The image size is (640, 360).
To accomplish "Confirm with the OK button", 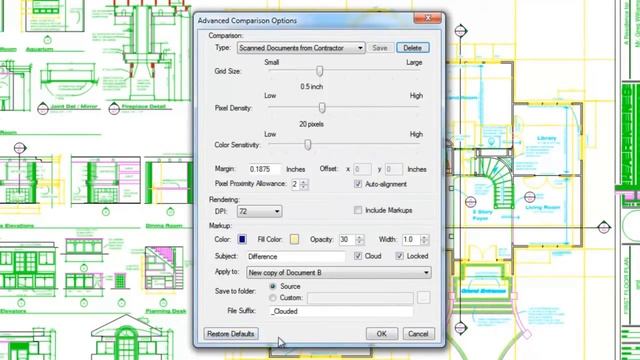I will [382, 334].
